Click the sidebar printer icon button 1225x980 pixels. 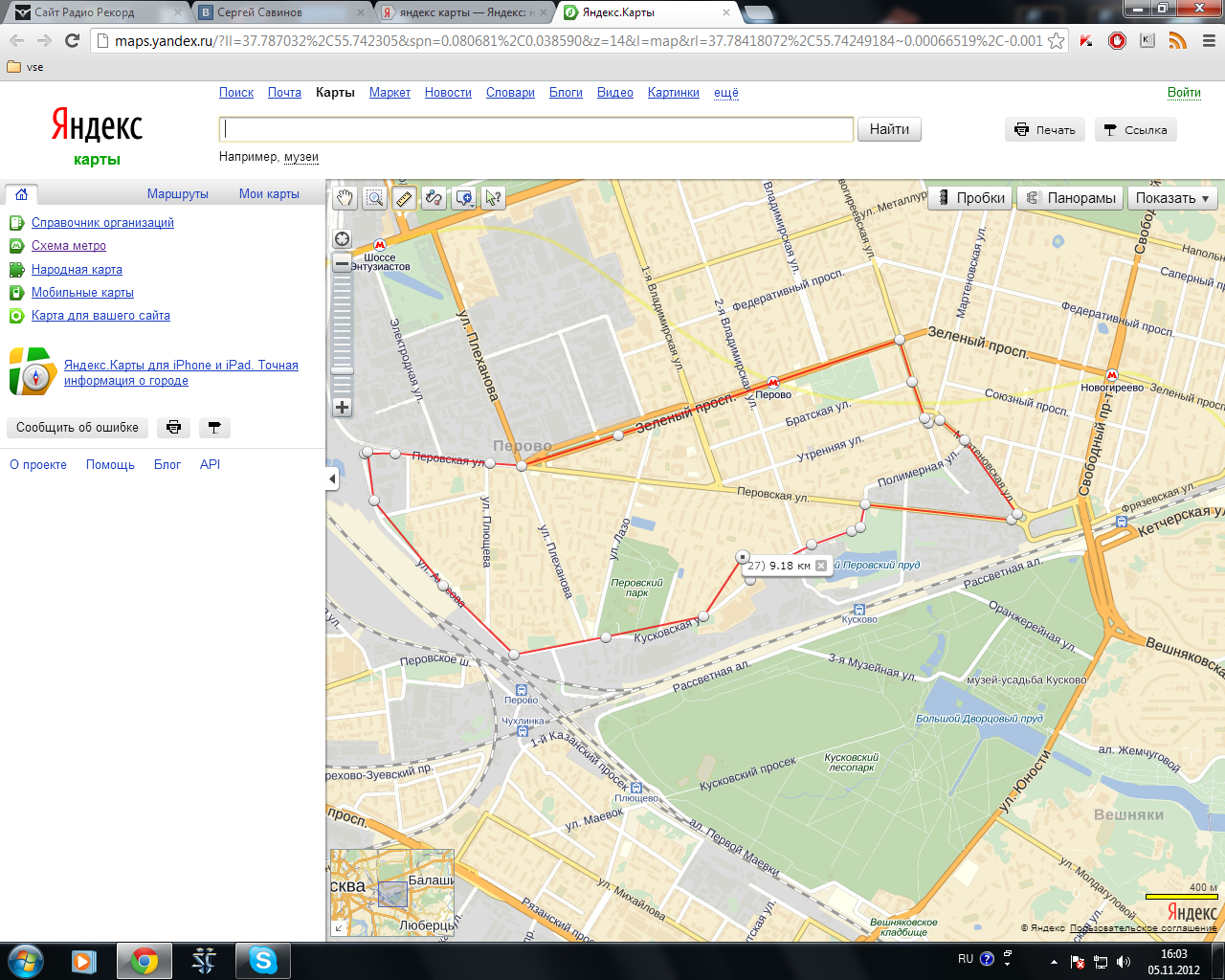click(173, 428)
